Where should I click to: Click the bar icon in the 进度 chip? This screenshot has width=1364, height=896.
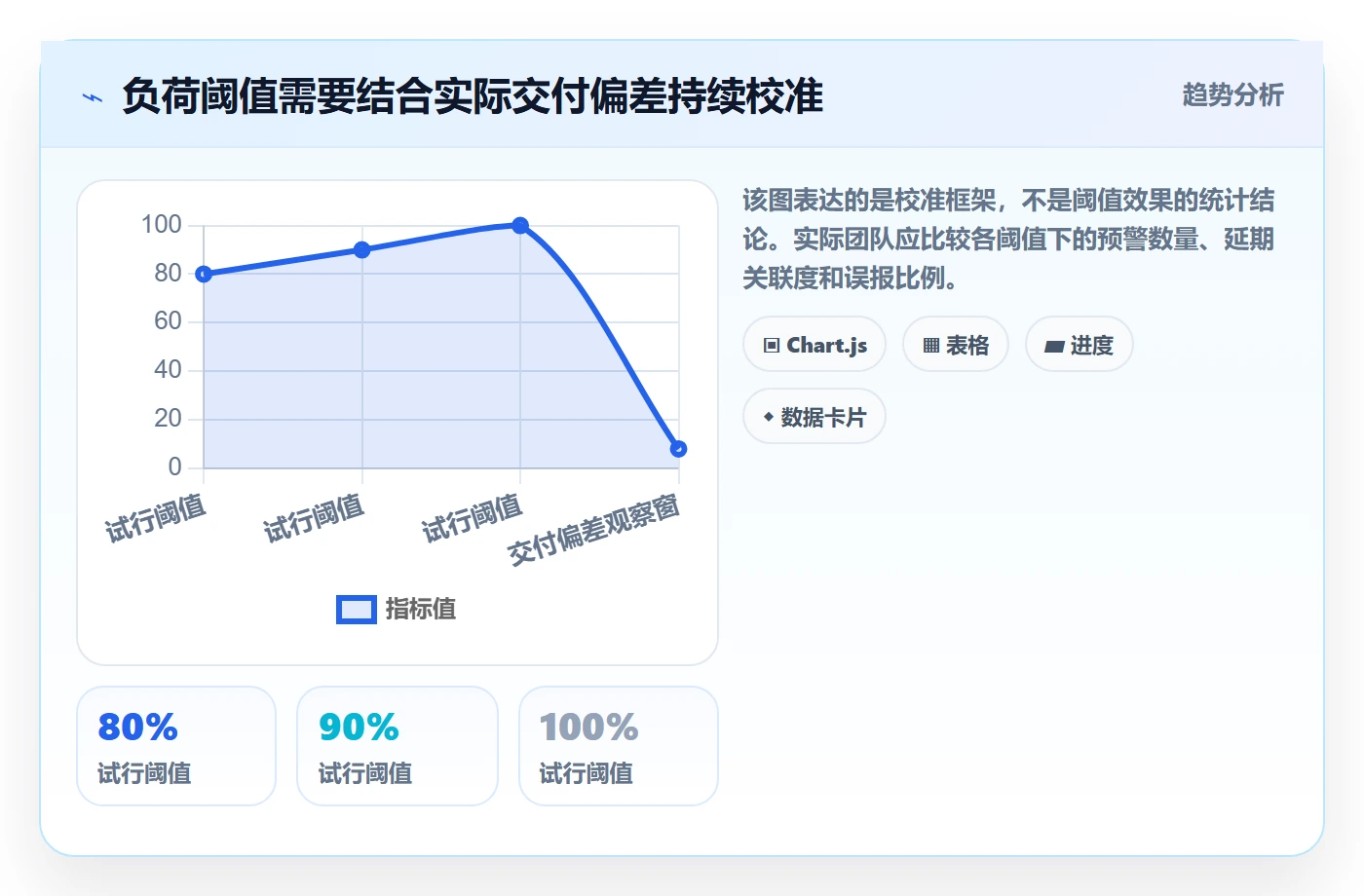[1054, 346]
